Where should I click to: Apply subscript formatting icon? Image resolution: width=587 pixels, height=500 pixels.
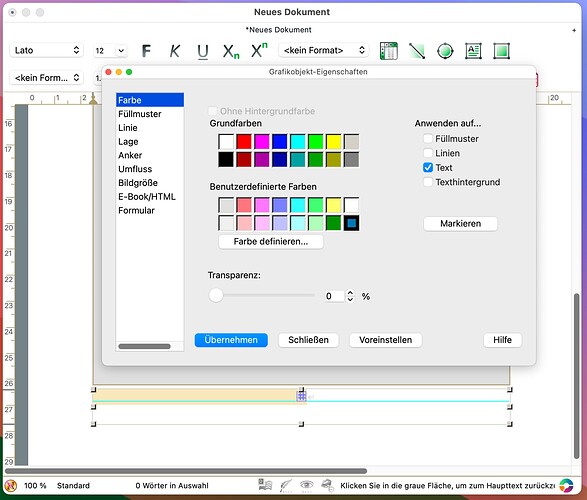click(x=231, y=51)
